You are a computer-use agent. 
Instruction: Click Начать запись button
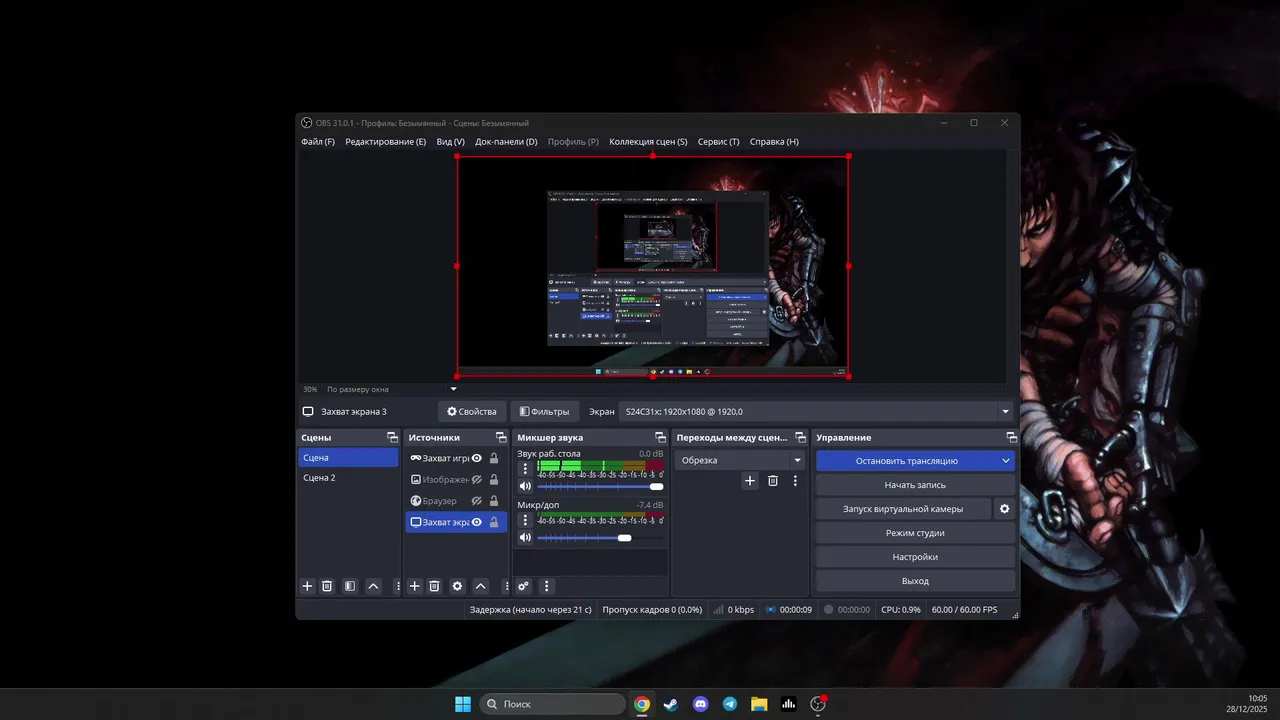[915, 485]
